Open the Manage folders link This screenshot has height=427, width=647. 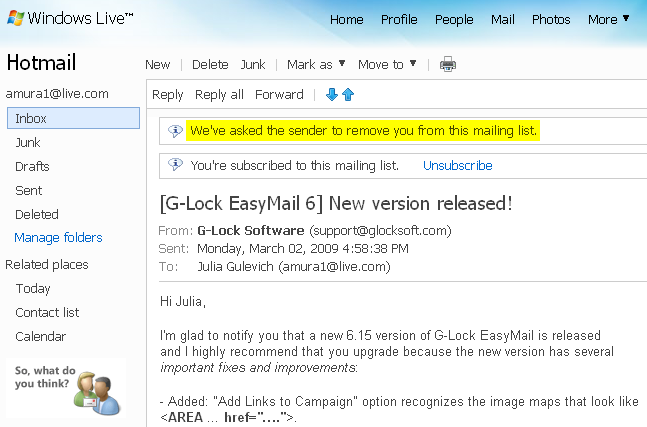tap(58, 238)
